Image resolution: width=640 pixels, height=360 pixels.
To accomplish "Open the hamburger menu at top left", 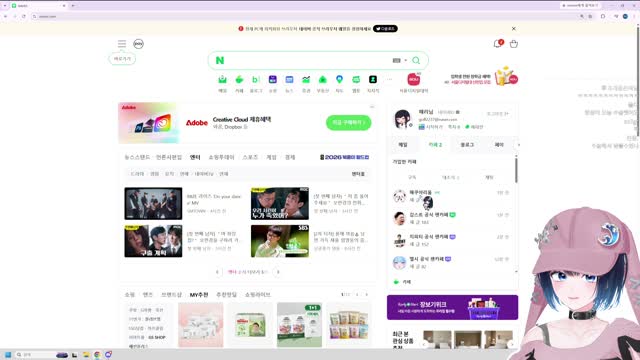I will tap(122, 44).
